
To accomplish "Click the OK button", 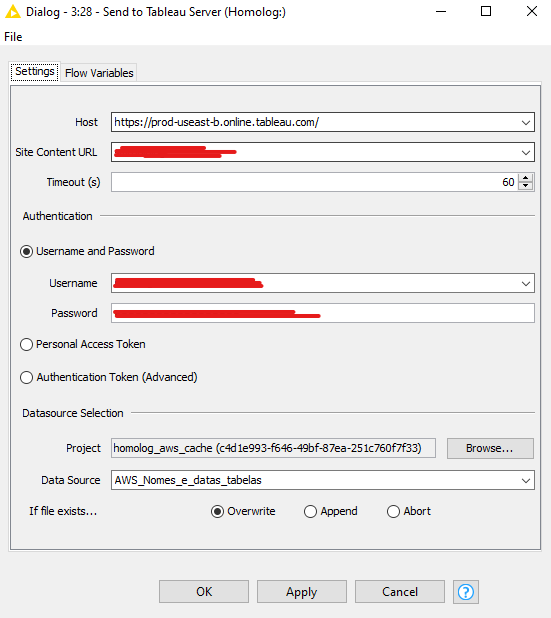I will [204, 592].
